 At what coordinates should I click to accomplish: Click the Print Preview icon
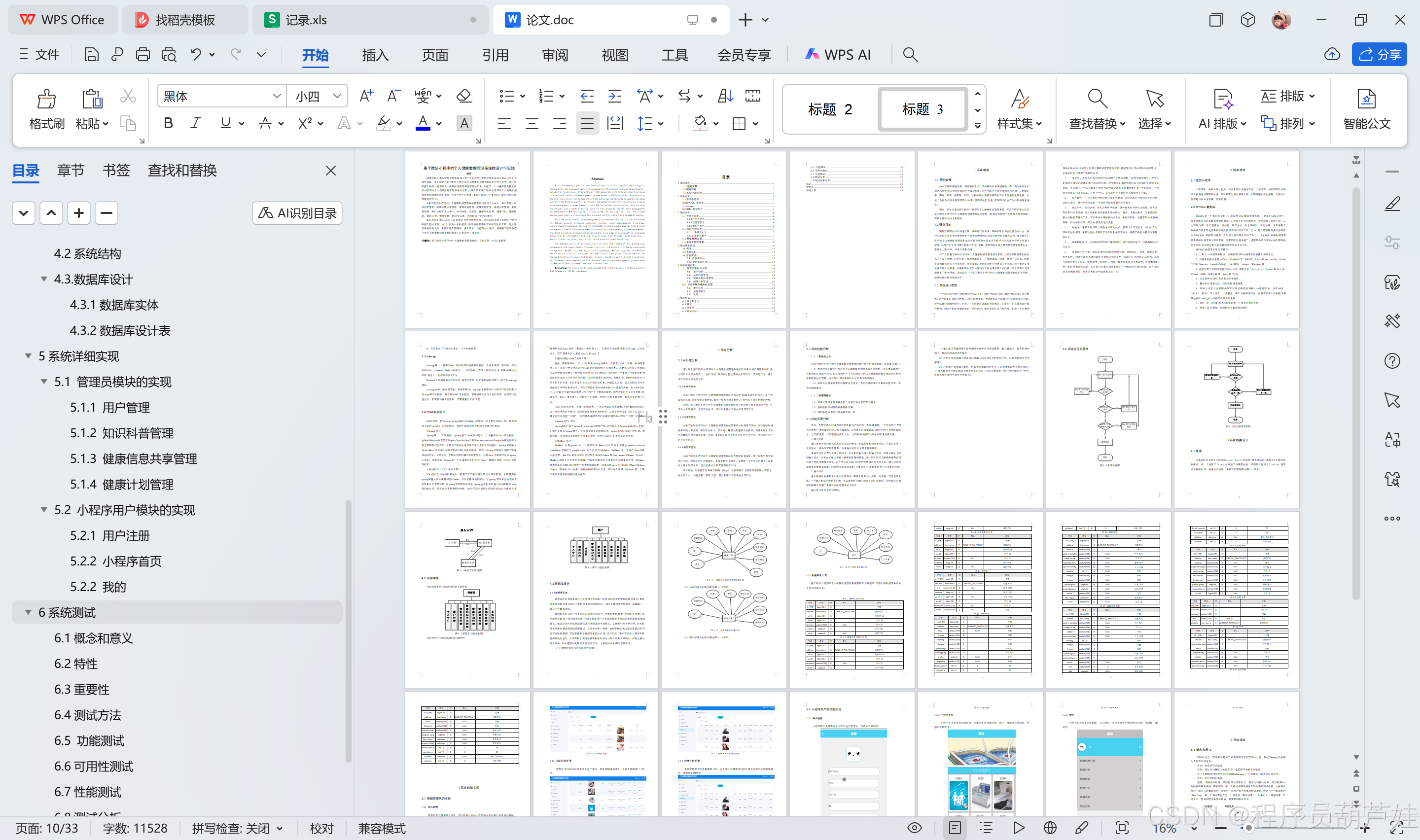[169, 54]
